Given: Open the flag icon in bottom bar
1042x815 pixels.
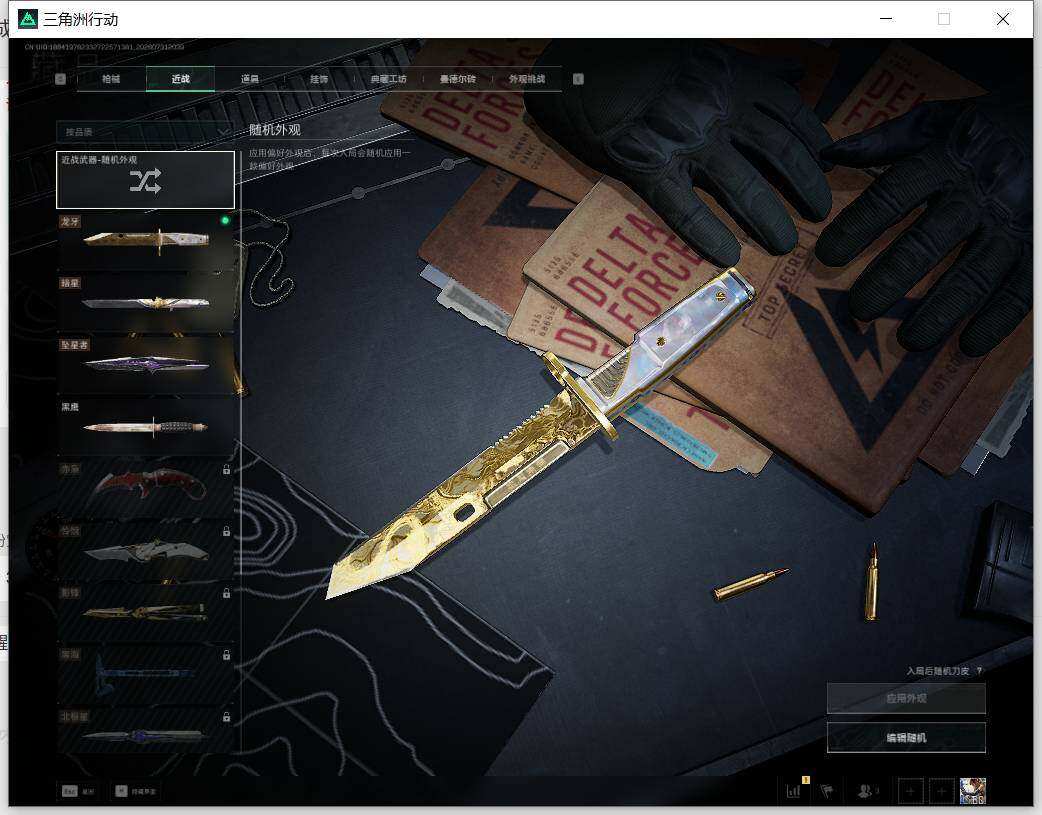Looking at the screenshot, I should 827,790.
